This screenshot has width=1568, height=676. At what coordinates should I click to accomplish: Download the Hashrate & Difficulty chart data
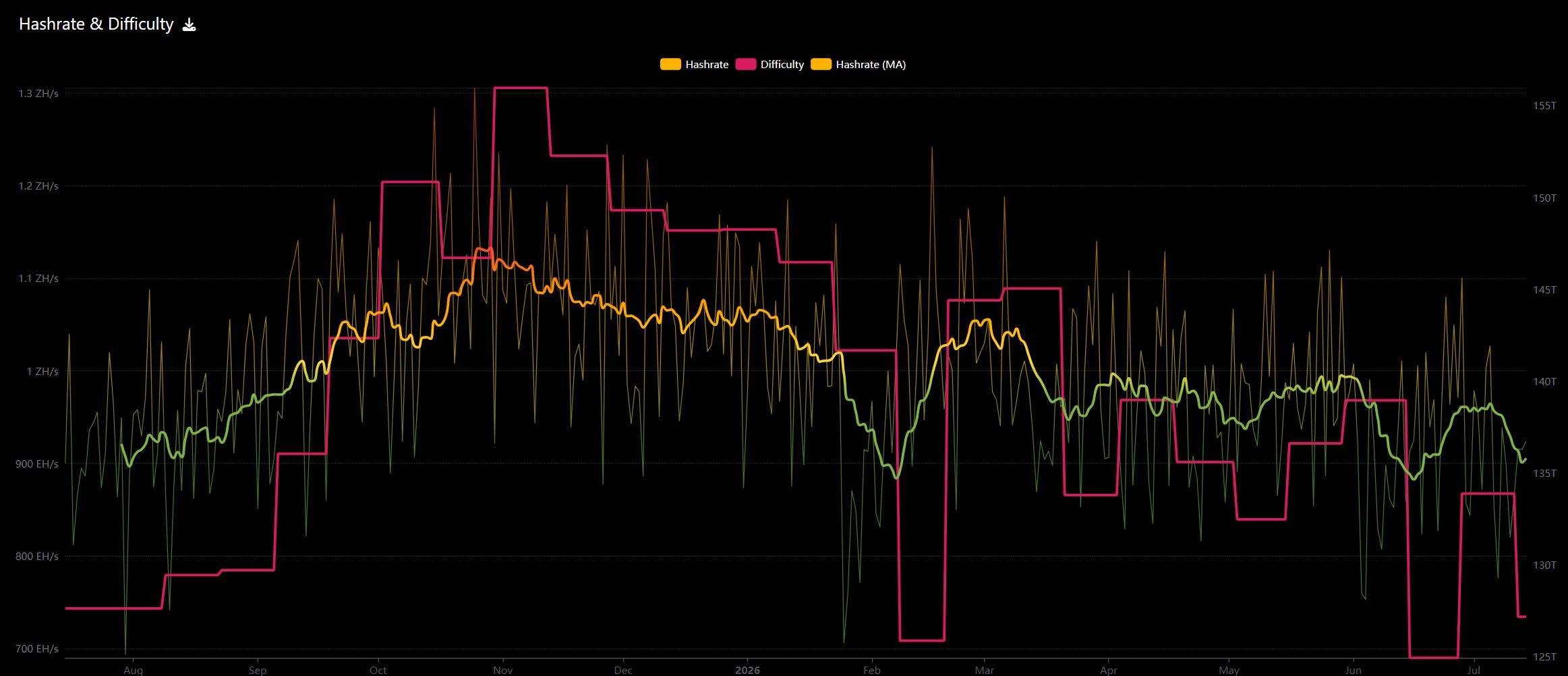190,25
